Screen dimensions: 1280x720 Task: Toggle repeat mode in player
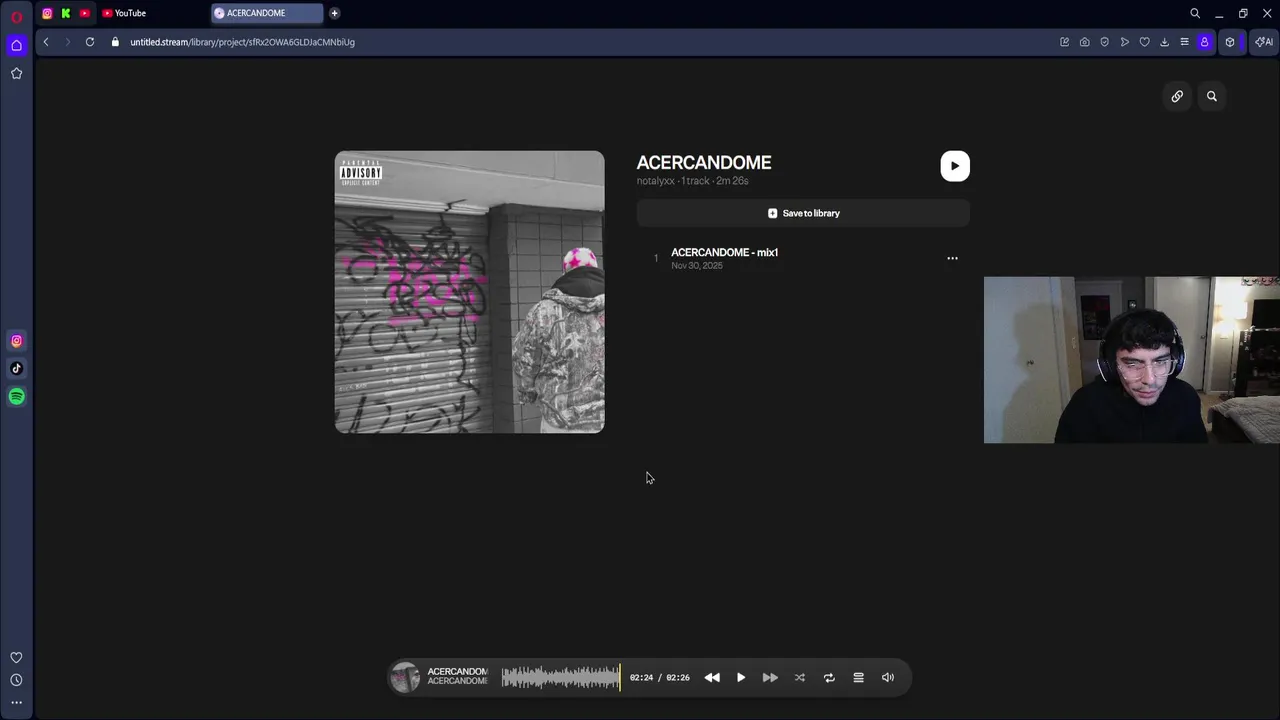point(829,678)
